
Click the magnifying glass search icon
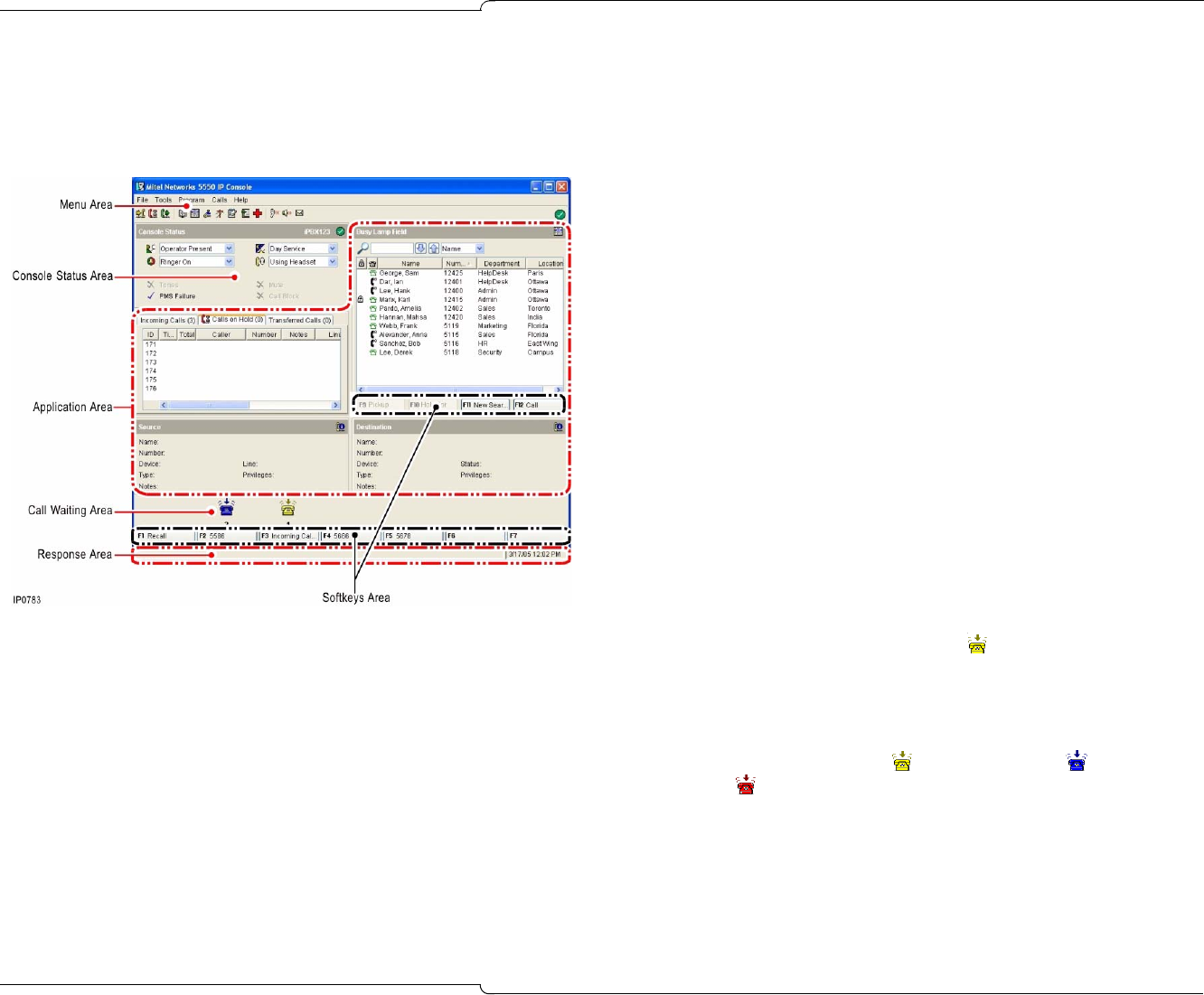pyautogui.click(x=362, y=249)
